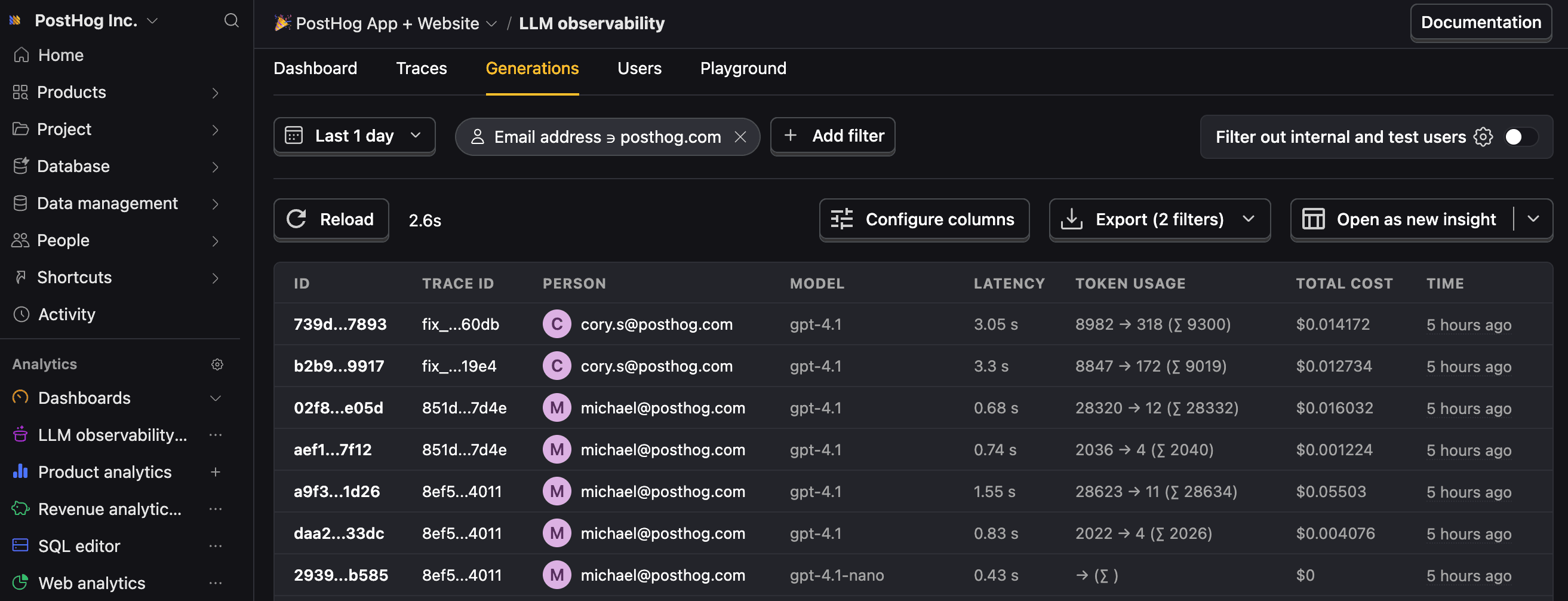This screenshot has width=1568, height=601.
Task: Open trace fix_...60db
Action: [x=460, y=324]
